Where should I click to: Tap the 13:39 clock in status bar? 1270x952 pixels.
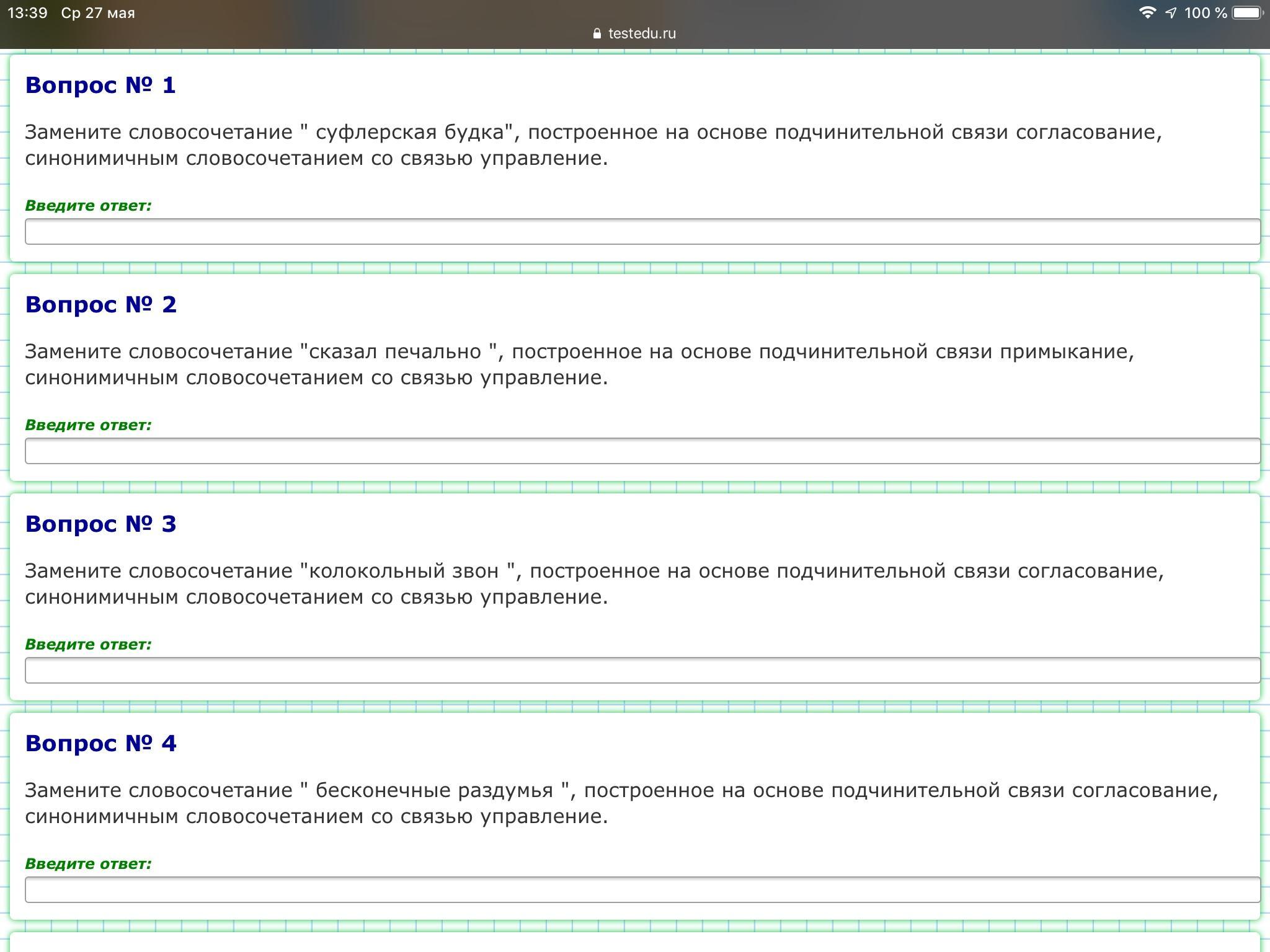(x=27, y=12)
